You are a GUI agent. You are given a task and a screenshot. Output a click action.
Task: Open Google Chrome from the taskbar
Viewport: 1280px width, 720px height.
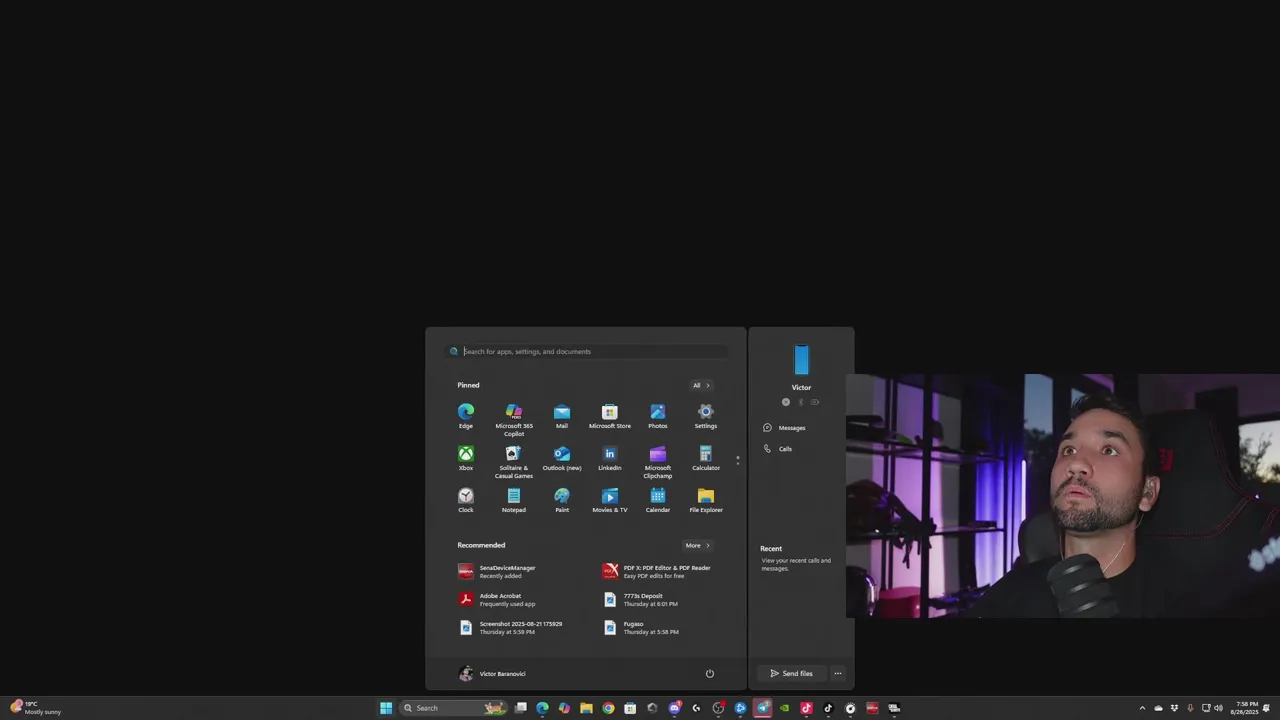tap(608, 708)
